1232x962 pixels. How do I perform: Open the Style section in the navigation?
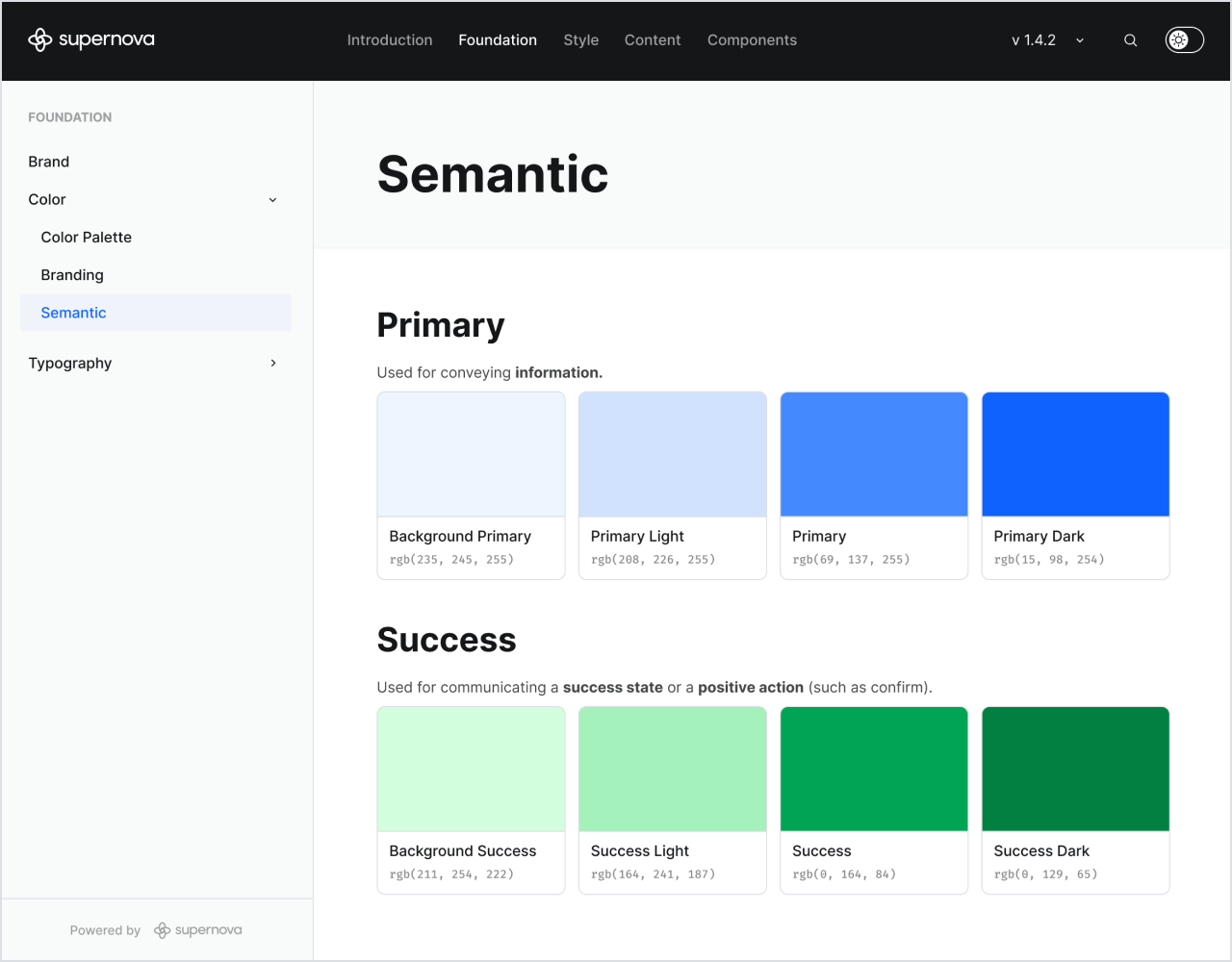click(580, 39)
